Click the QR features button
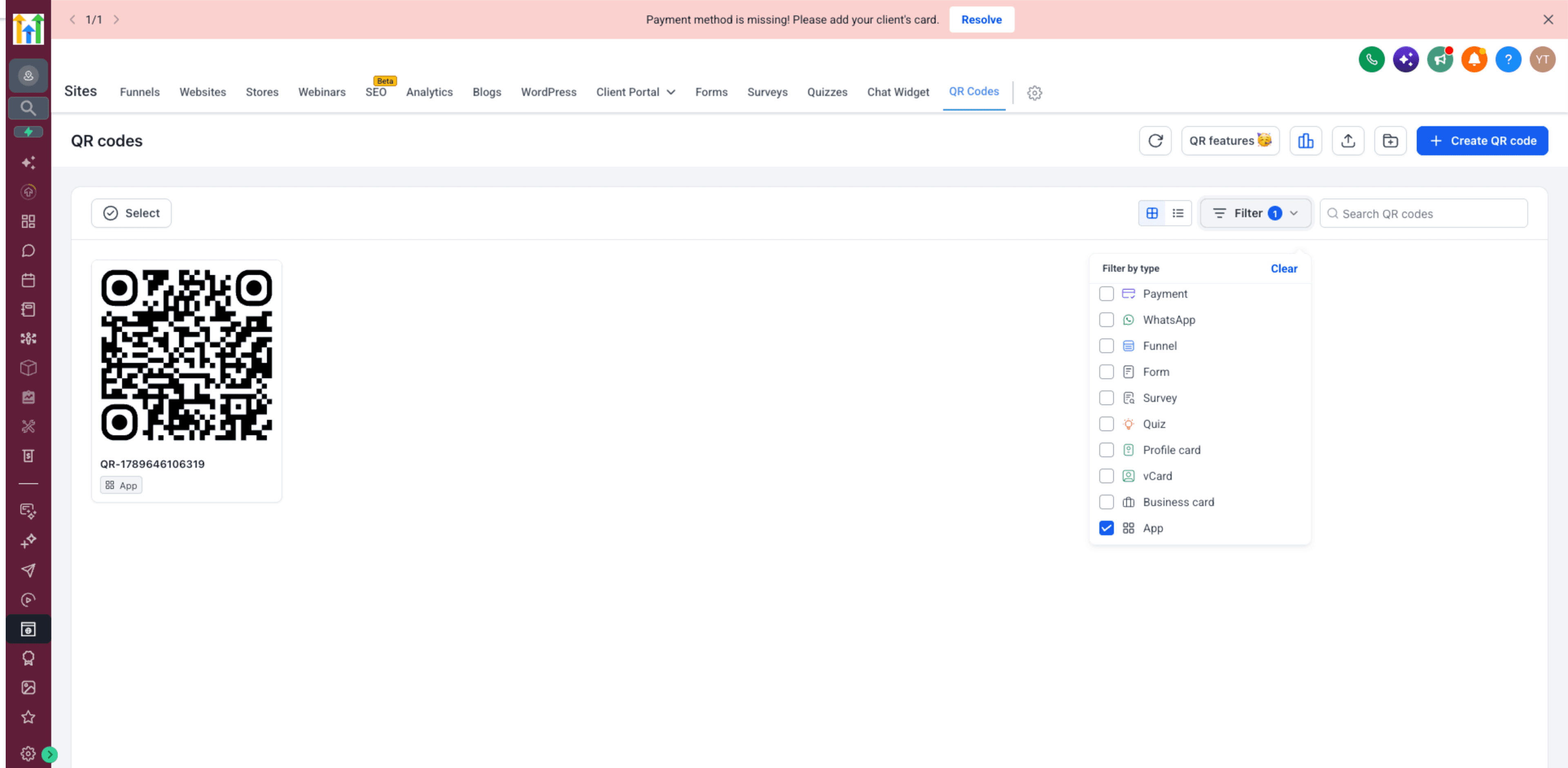Screen dimensions: 1568x768 (1229, 140)
